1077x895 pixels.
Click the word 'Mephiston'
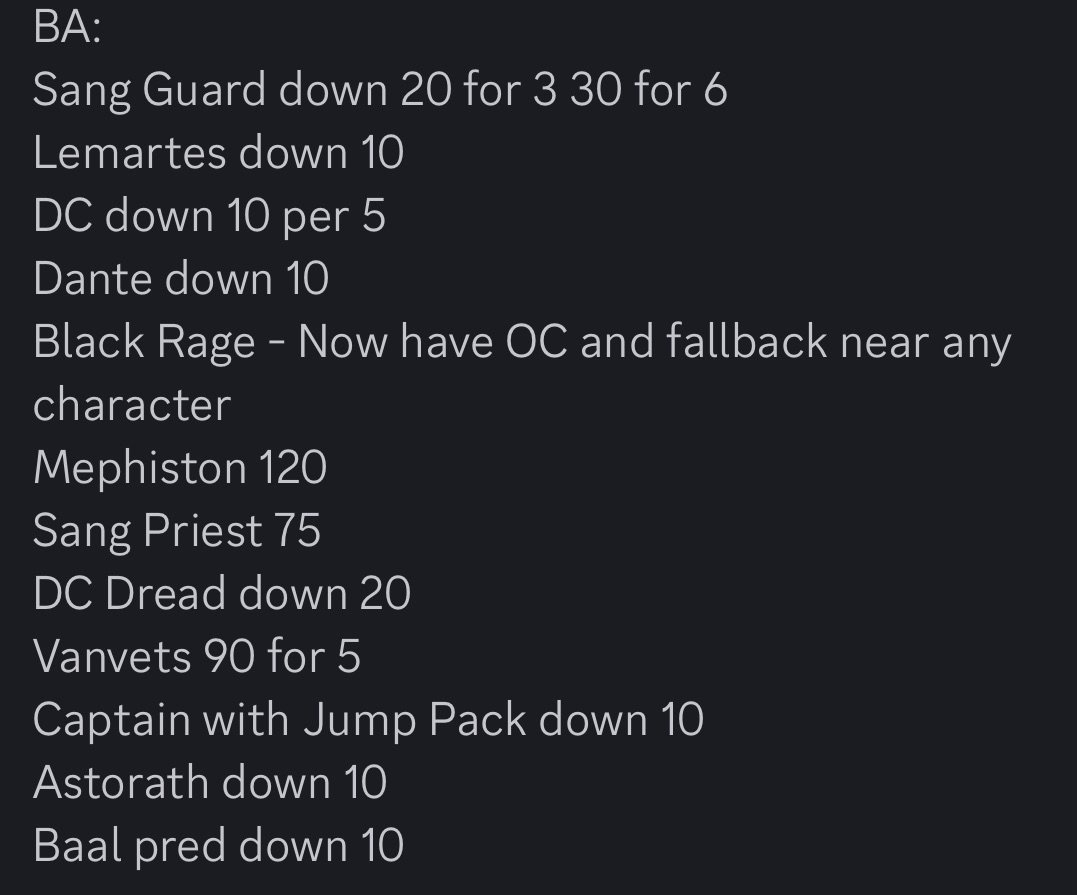coord(140,468)
